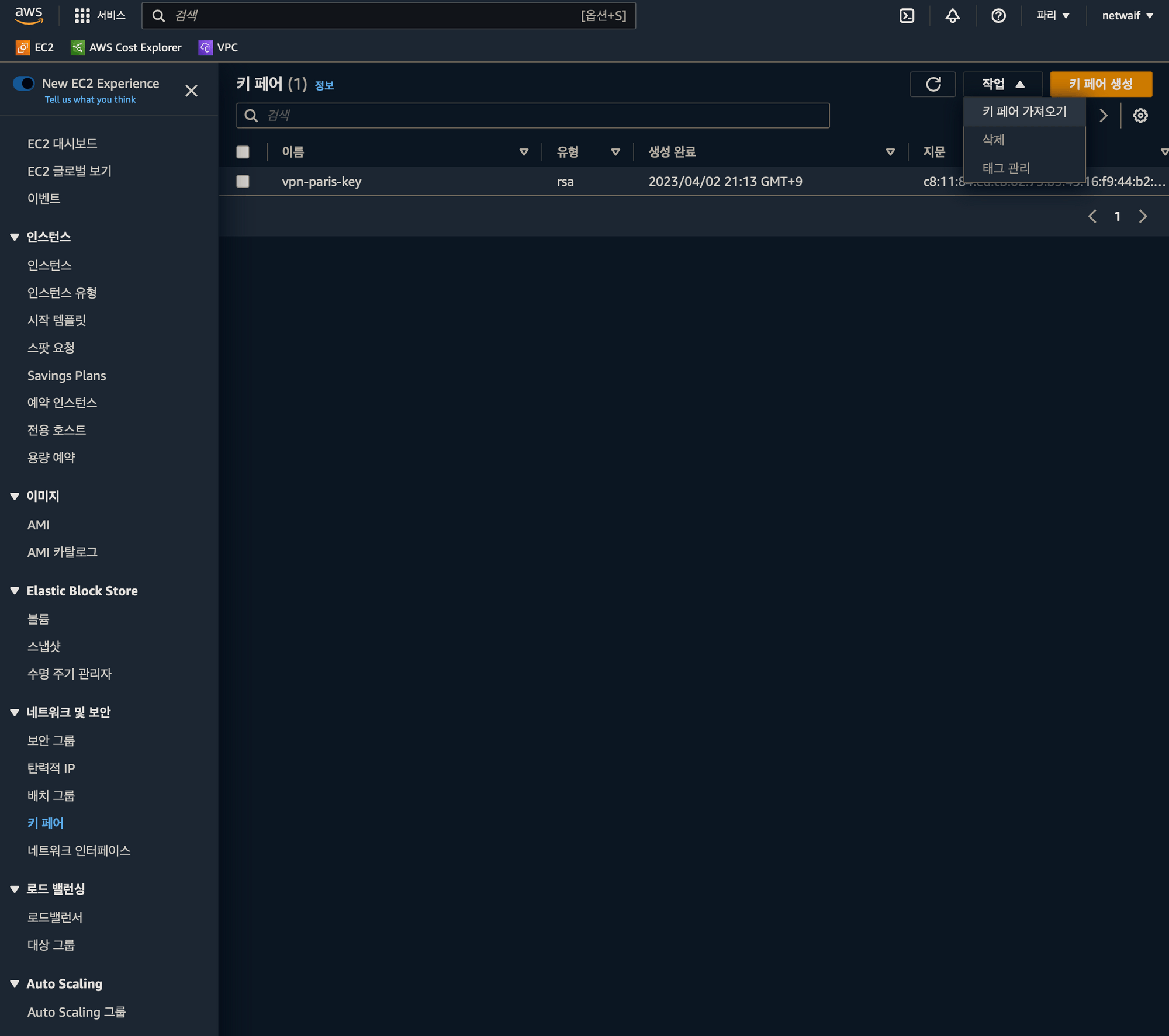Click the EC2 favorite shortcut icon
The height and width of the screenshot is (1036, 1169).
point(23,47)
